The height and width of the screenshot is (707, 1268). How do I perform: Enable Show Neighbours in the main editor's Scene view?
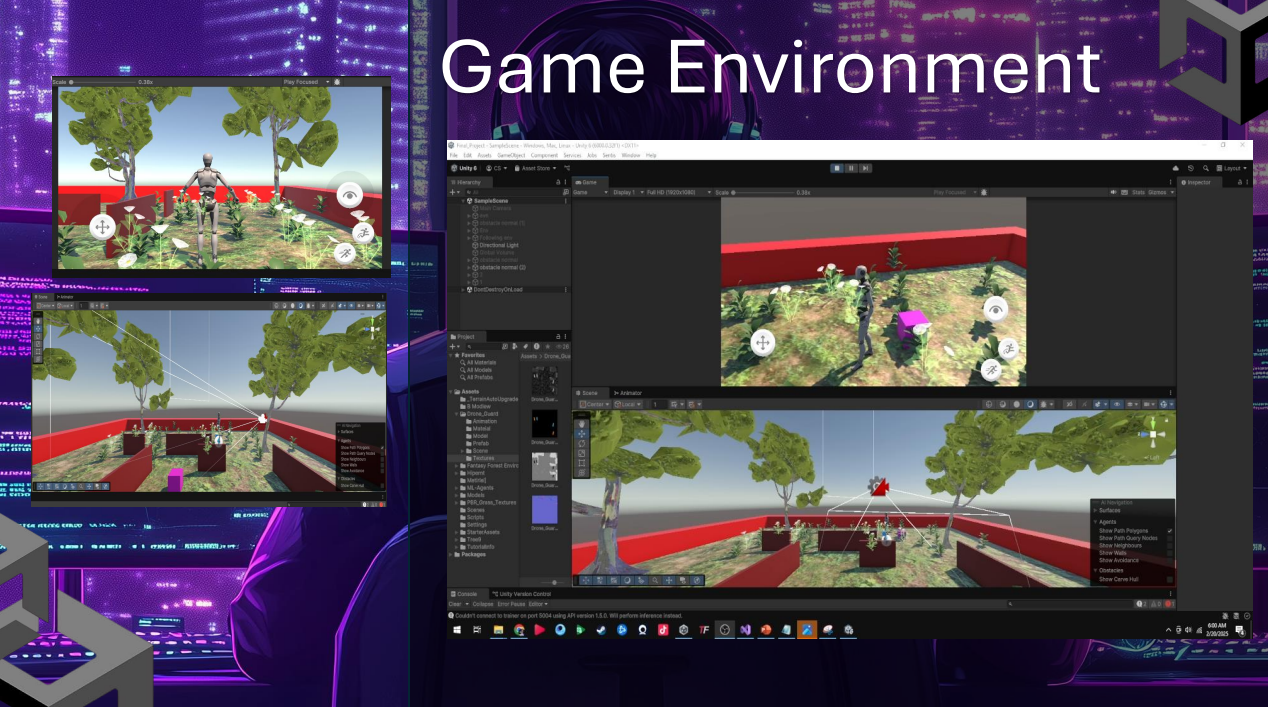[1170, 546]
